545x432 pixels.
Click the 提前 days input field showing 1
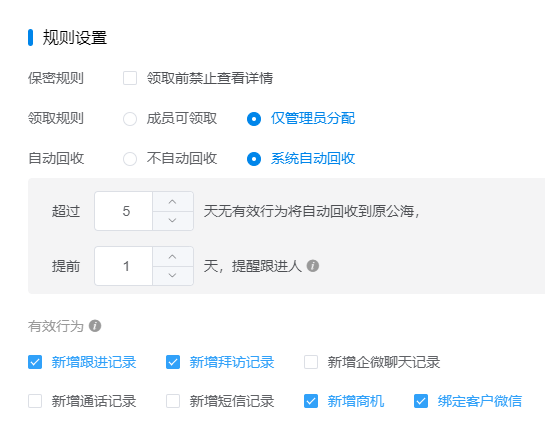[x=124, y=266]
